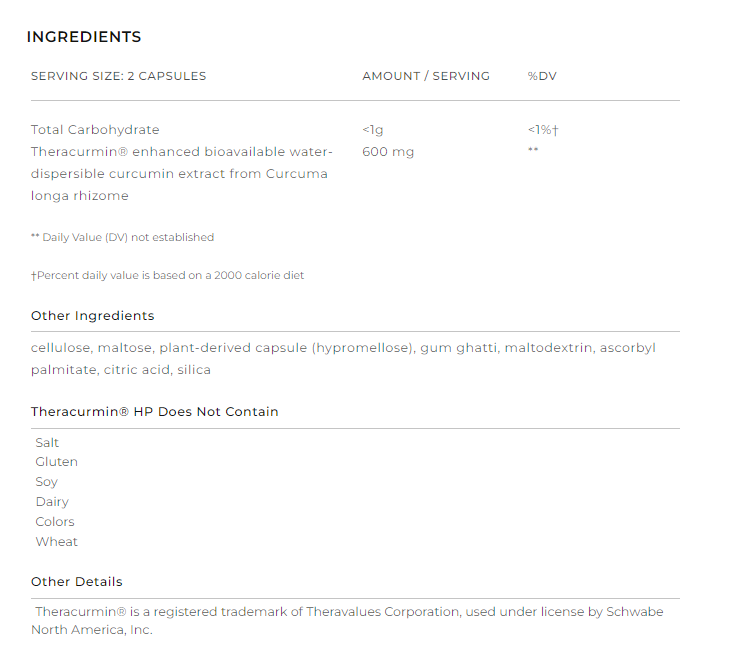Viewport: 732px width, 649px height.
Task: Click the Dairy list item
Action: pos(52,502)
